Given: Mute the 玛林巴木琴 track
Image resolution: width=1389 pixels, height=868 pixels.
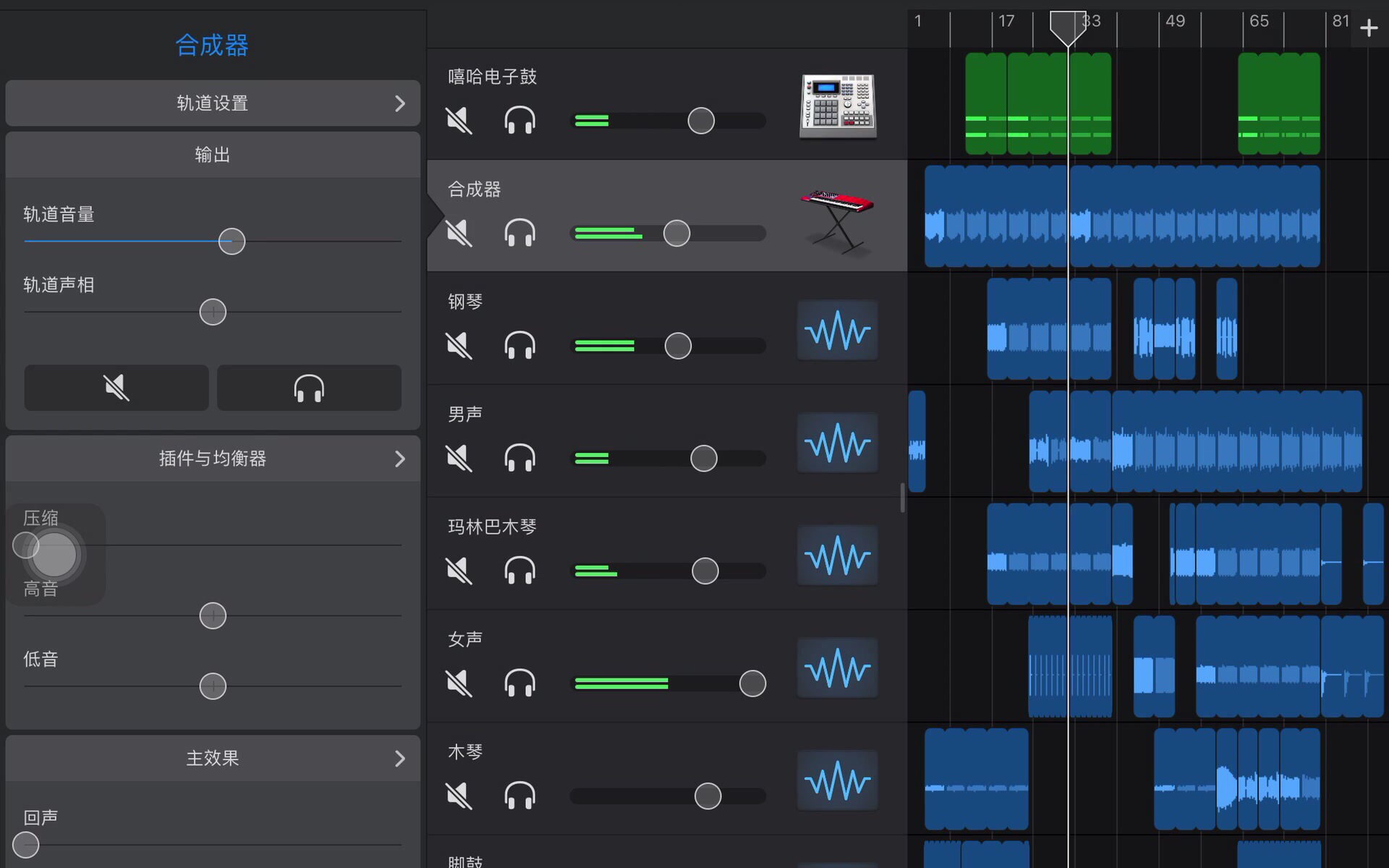Looking at the screenshot, I should click(x=459, y=571).
